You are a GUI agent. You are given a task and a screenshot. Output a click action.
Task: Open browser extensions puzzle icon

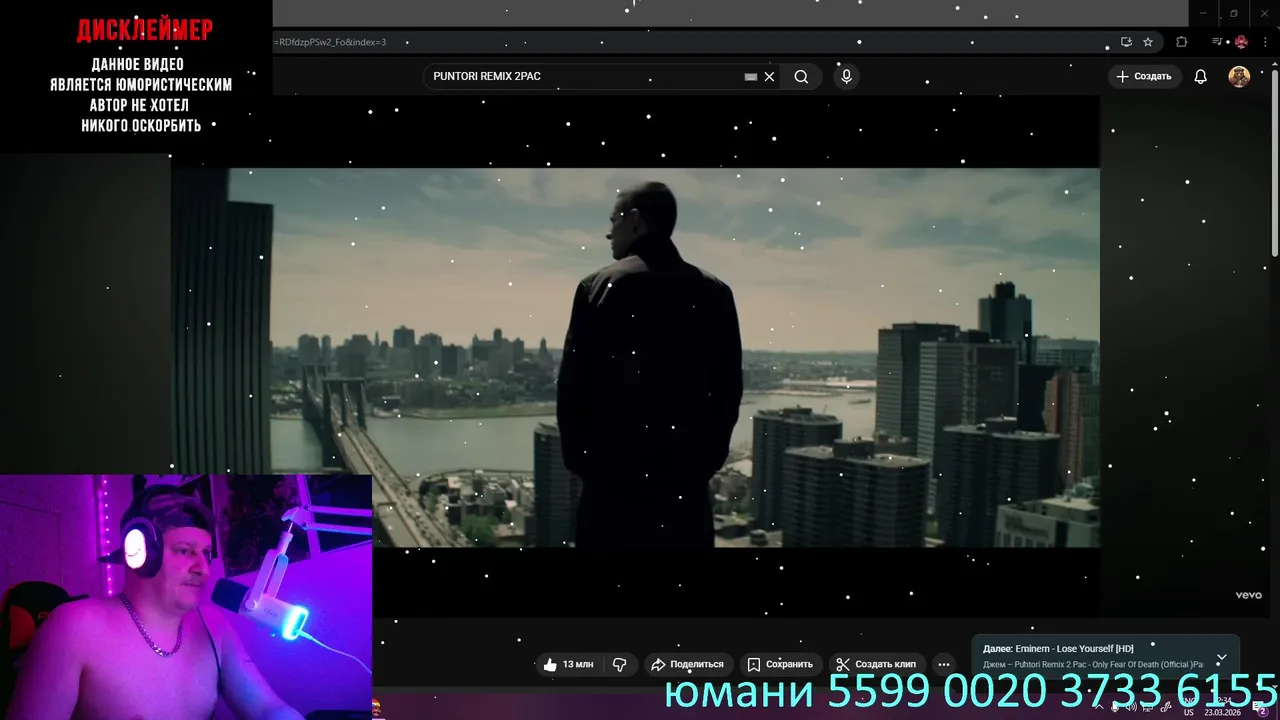pyautogui.click(x=1181, y=42)
